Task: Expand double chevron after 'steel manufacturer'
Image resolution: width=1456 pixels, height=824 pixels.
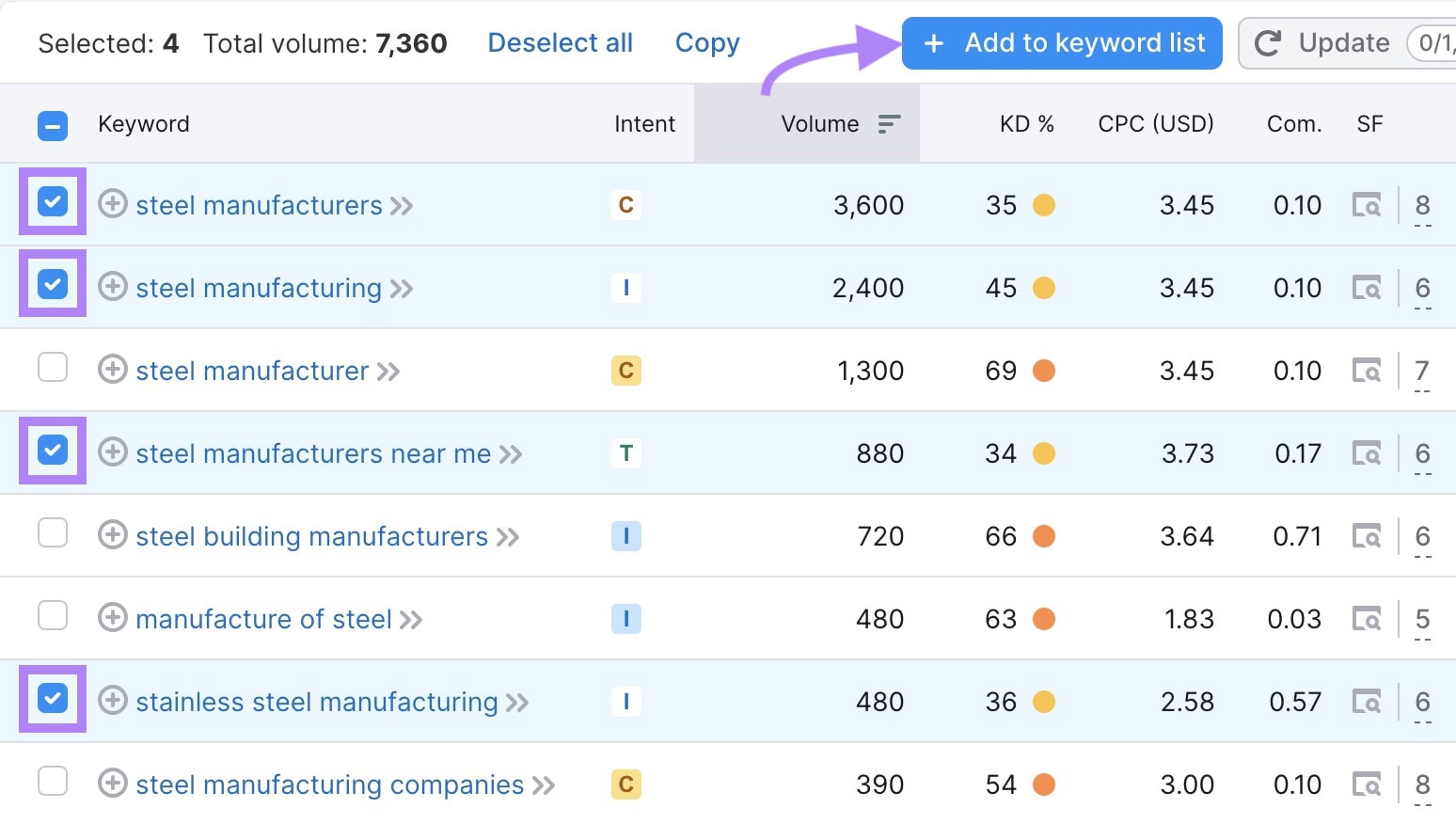Action: (x=388, y=372)
